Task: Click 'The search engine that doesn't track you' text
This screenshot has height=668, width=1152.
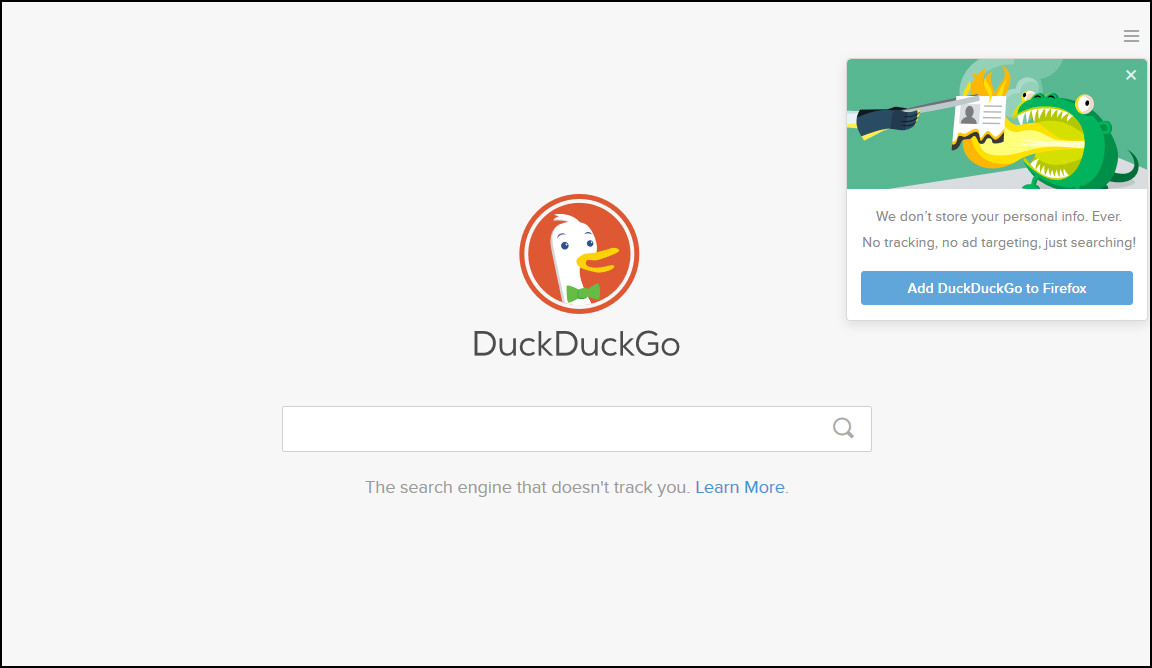Action: pos(527,487)
